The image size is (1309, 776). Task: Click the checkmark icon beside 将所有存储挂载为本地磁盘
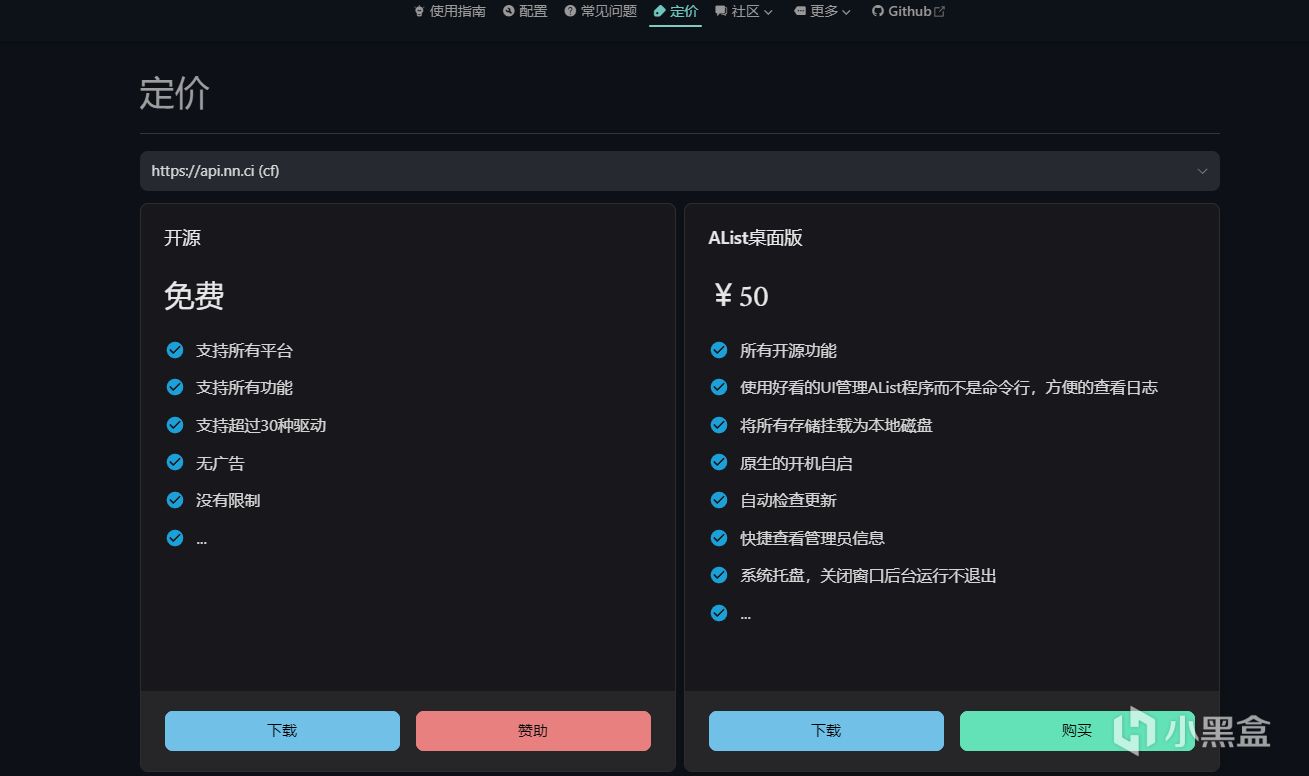[x=719, y=425]
